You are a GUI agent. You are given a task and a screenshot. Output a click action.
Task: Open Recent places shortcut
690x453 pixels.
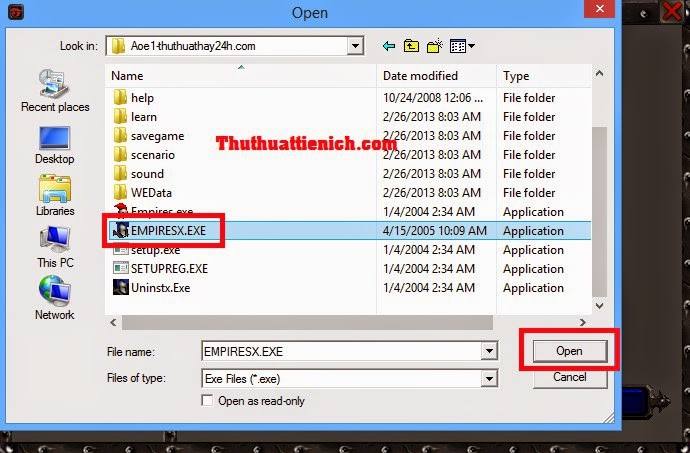55,91
